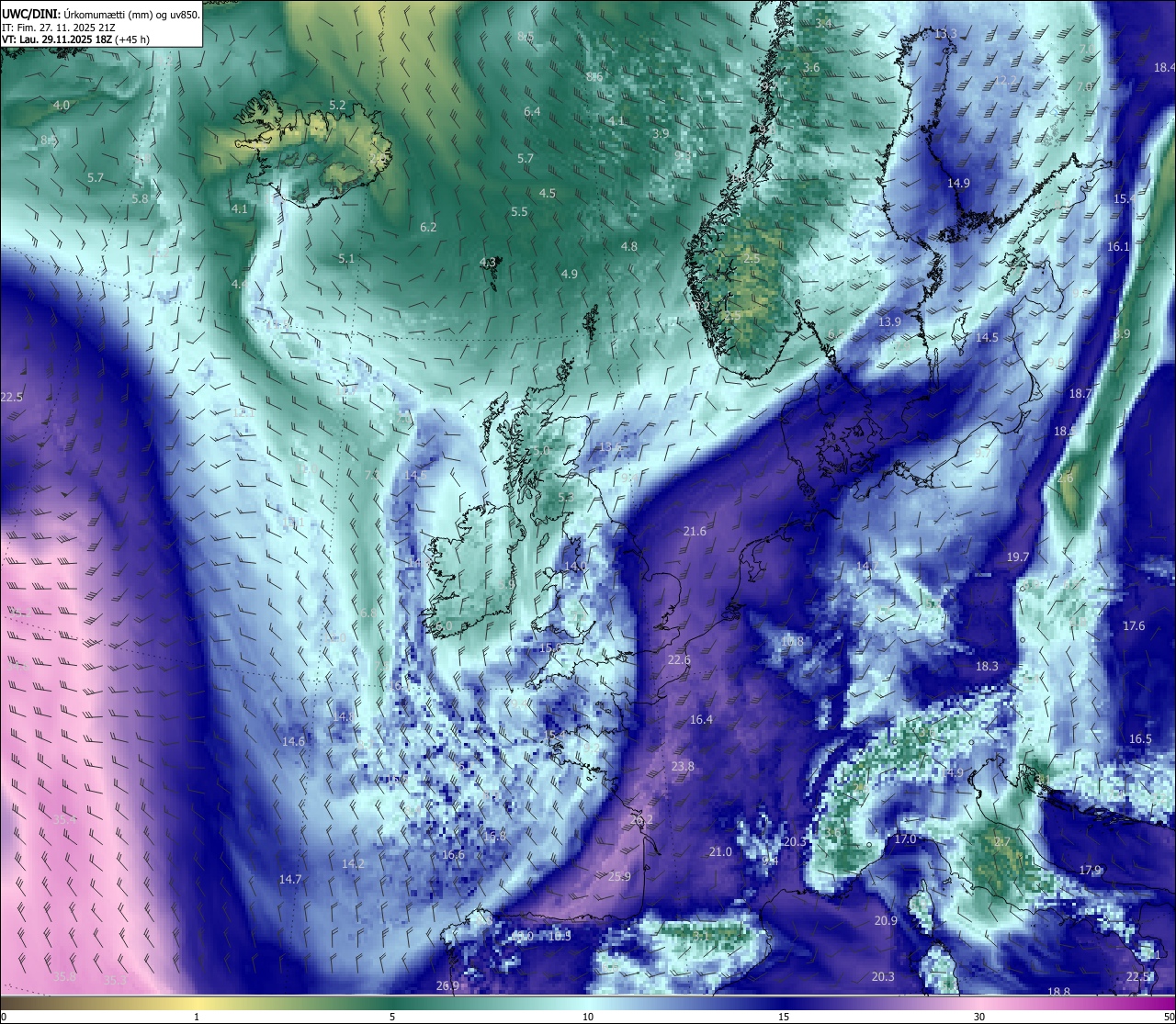The image size is (1176, 1024).
Task: Click the map value "14.5"
Action: (x=987, y=338)
